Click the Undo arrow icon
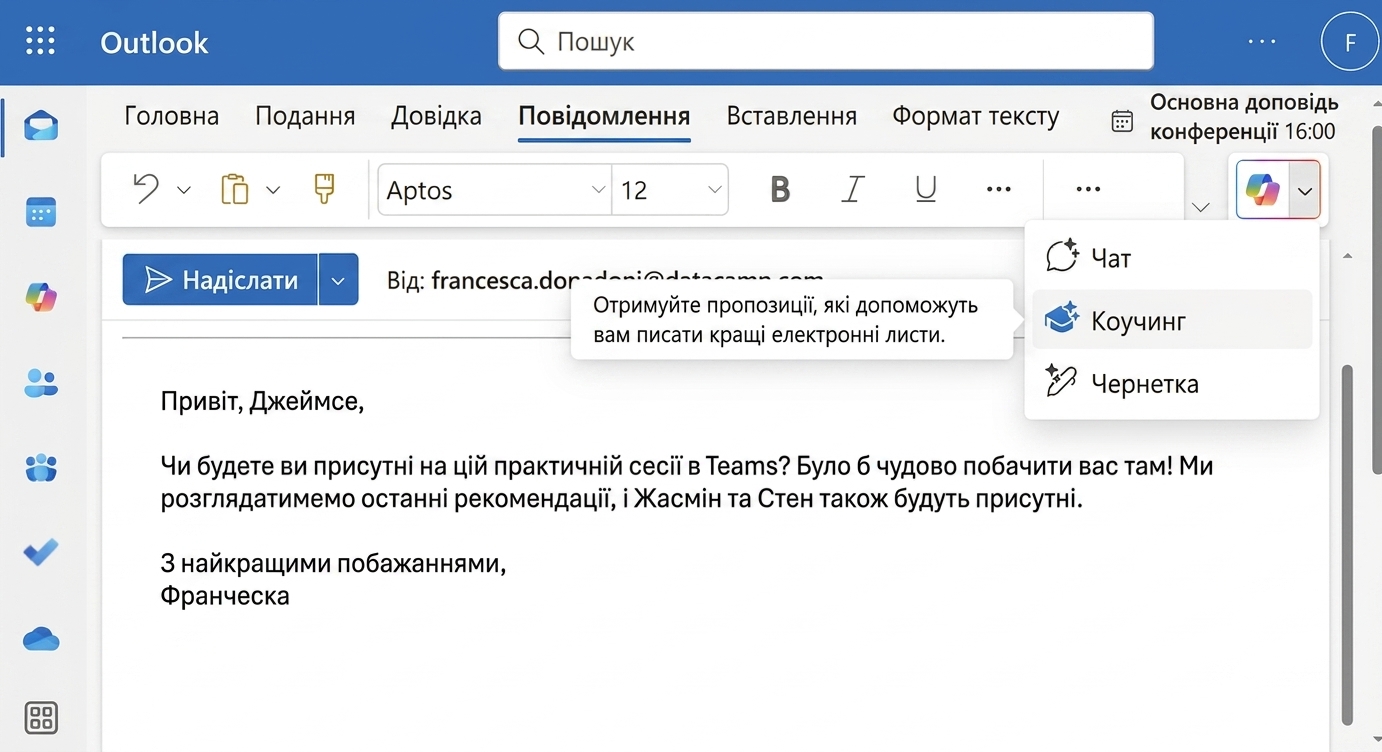The image size is (1382, 752). point(147,189)
